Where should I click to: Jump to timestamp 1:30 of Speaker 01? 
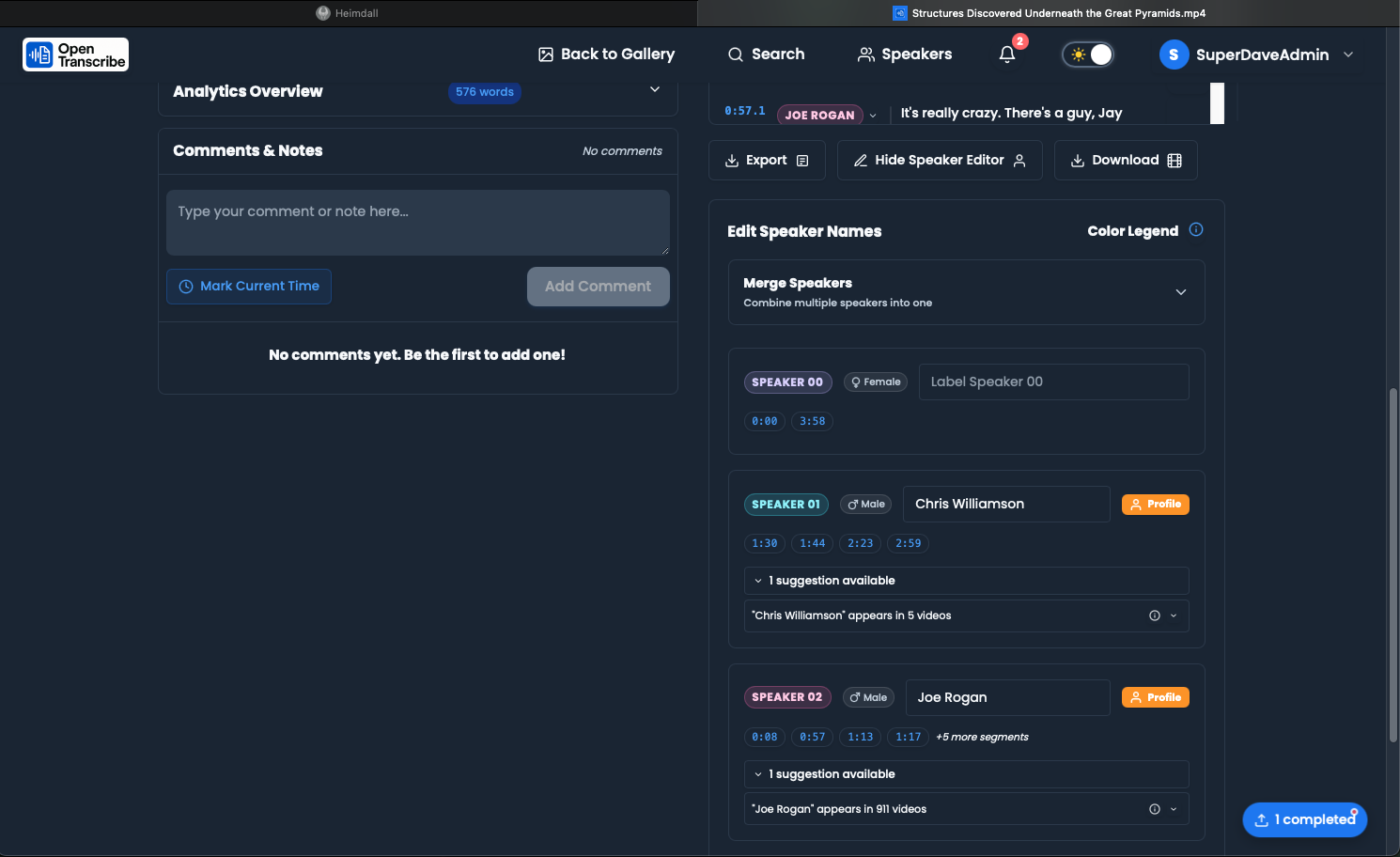(x=765, y=544)
